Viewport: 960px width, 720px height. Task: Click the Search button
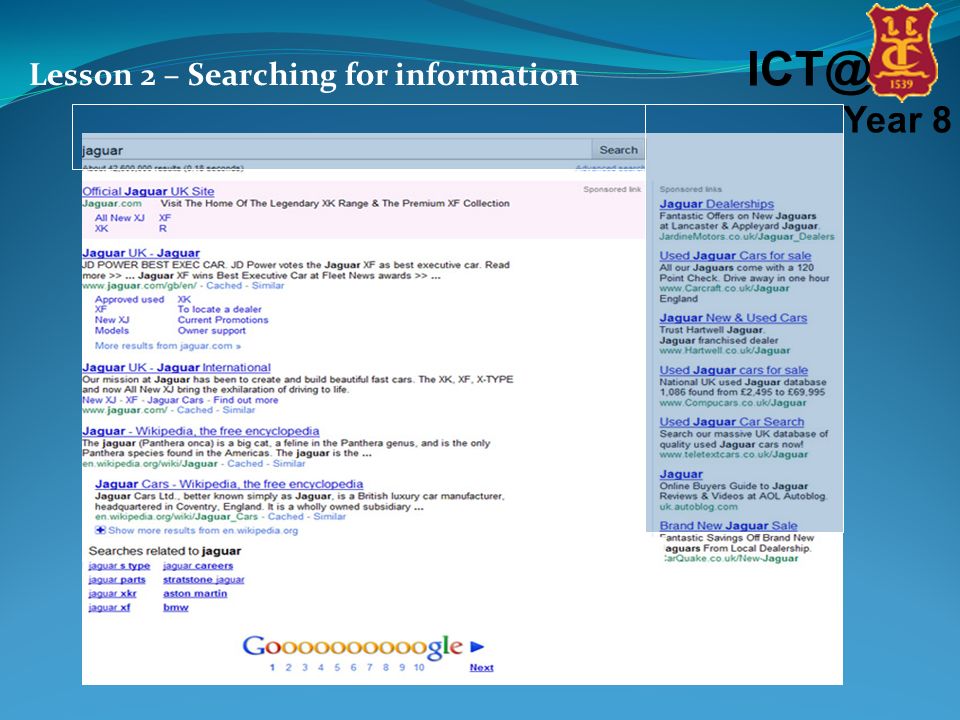pos(618,150)
